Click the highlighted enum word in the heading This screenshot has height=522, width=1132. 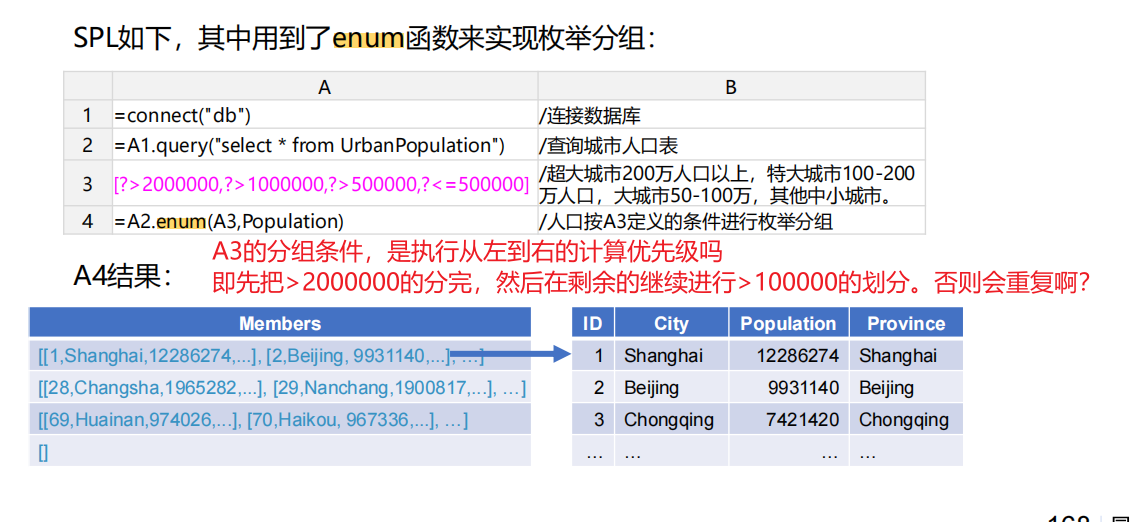(x=367, y=39)
